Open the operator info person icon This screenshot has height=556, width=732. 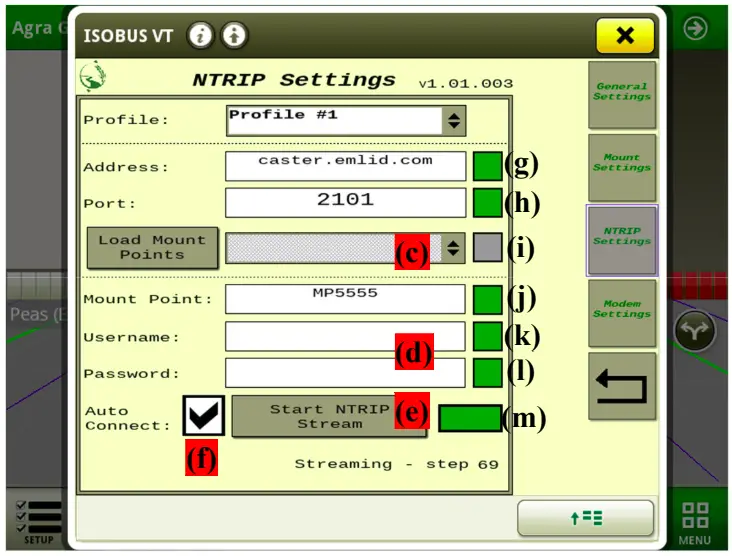click(x=234, y=35)
